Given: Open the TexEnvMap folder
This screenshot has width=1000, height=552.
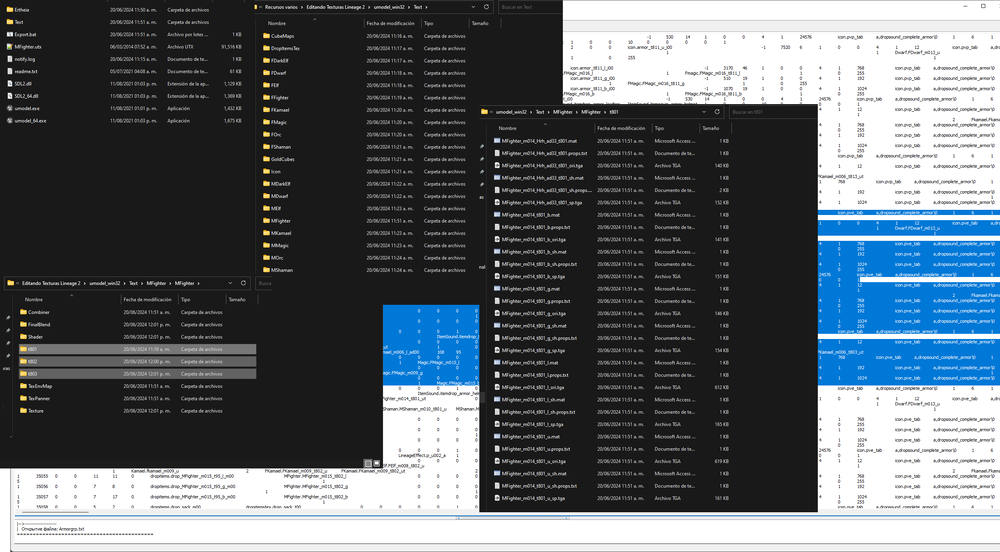Looking at the screenshot, I should click(40, 386).
